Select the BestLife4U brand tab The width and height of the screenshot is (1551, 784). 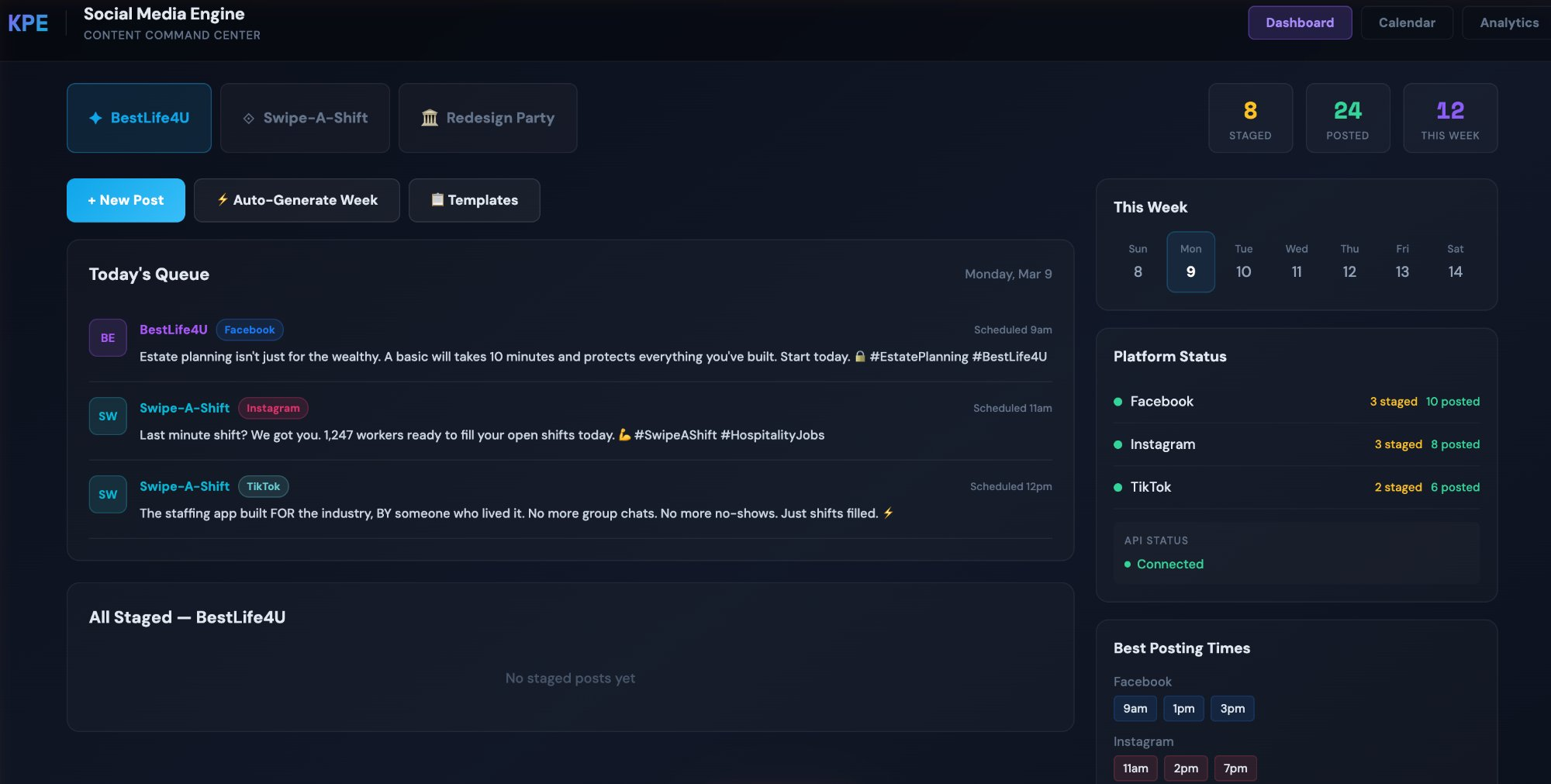139,118
